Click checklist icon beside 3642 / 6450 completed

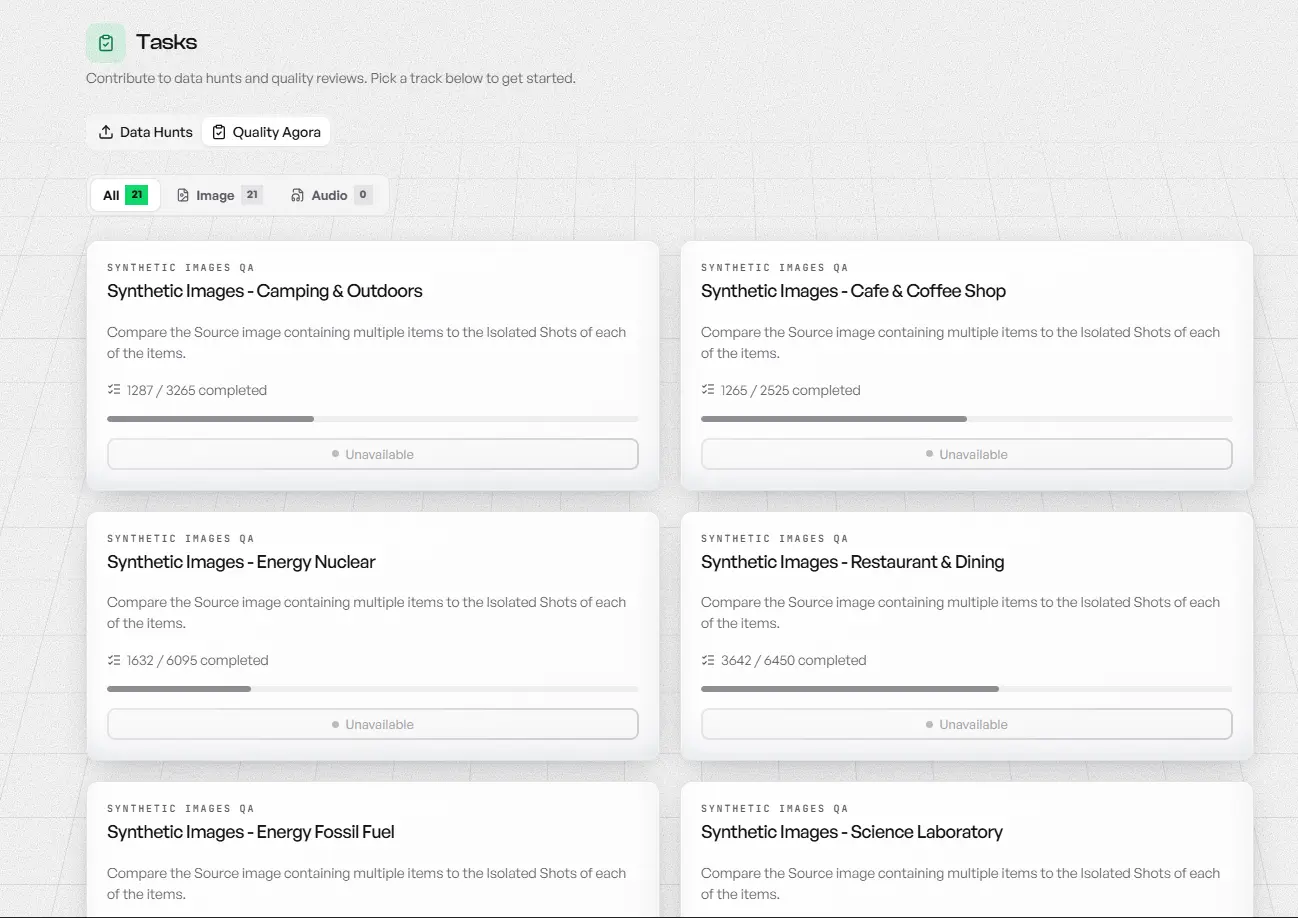pos(708,660)
